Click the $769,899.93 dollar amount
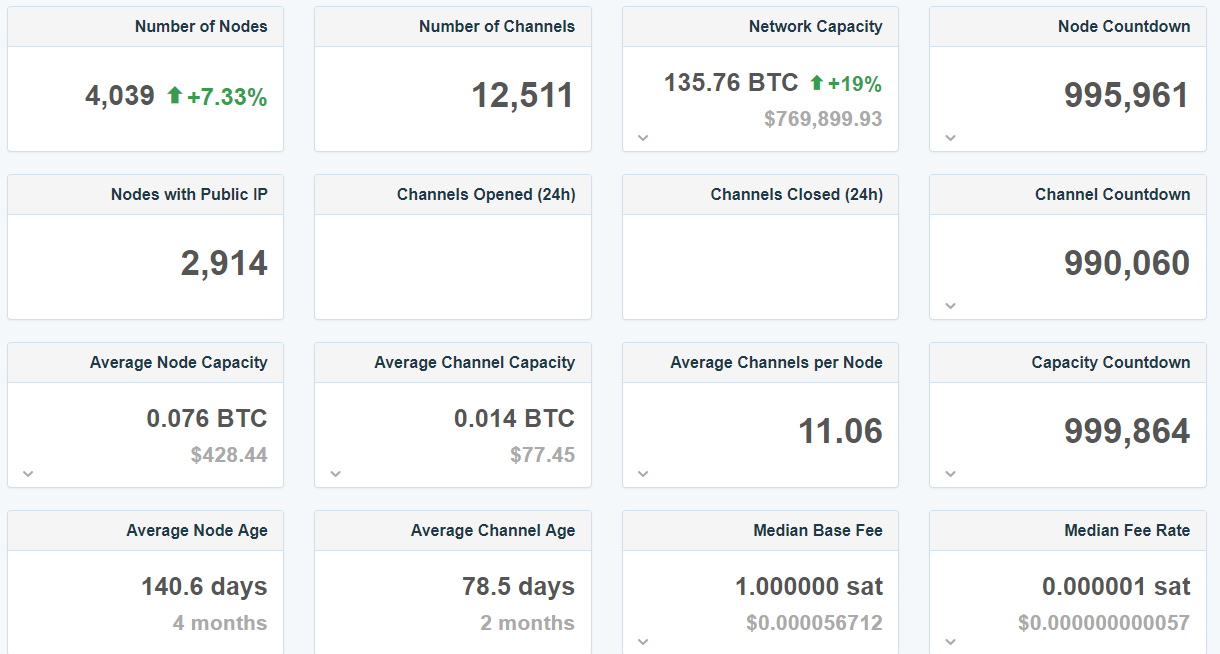Viewport: 1220px width, 654px height. (822, 118)
